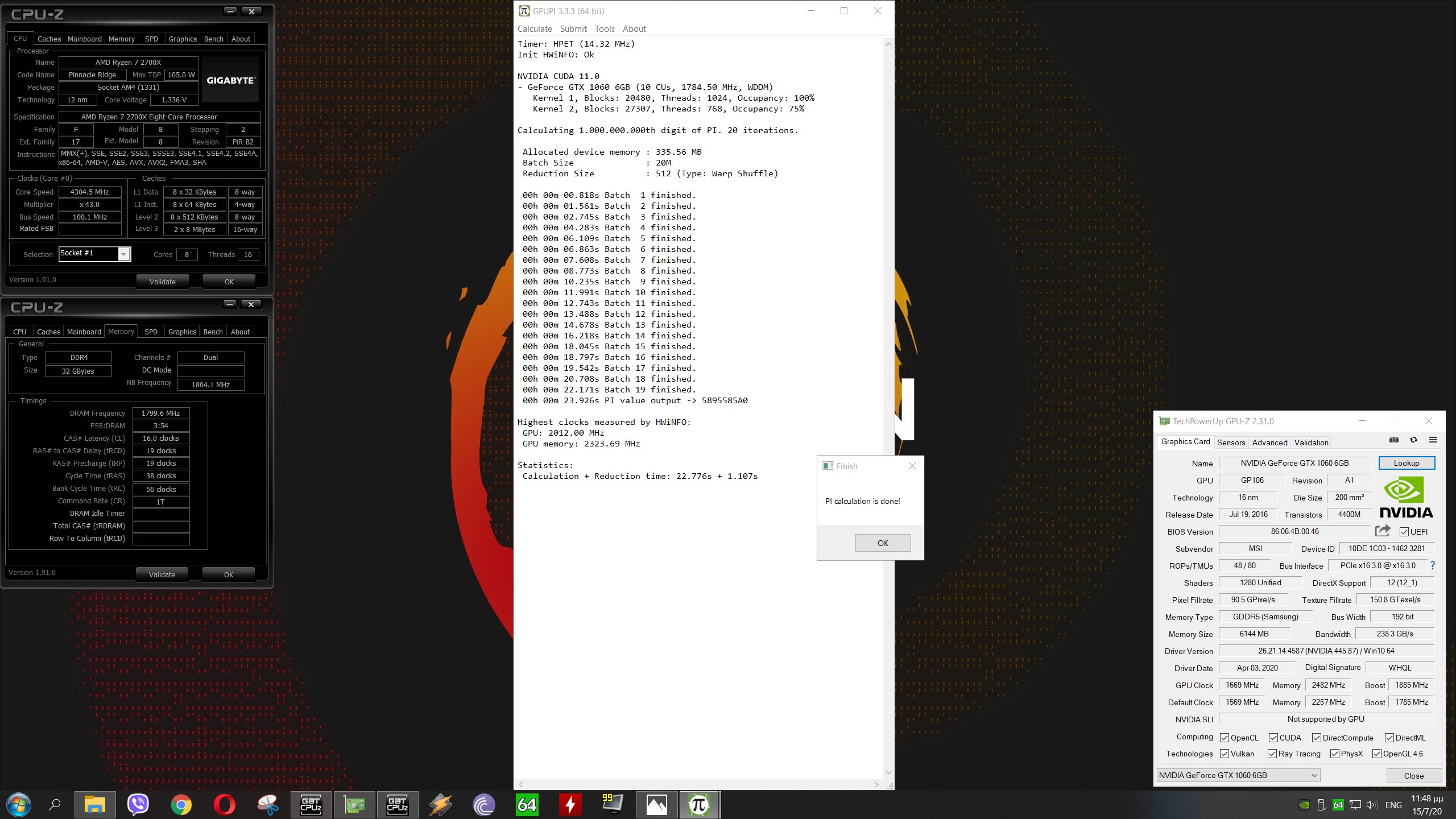Open taskbar search magnifier

55,805
